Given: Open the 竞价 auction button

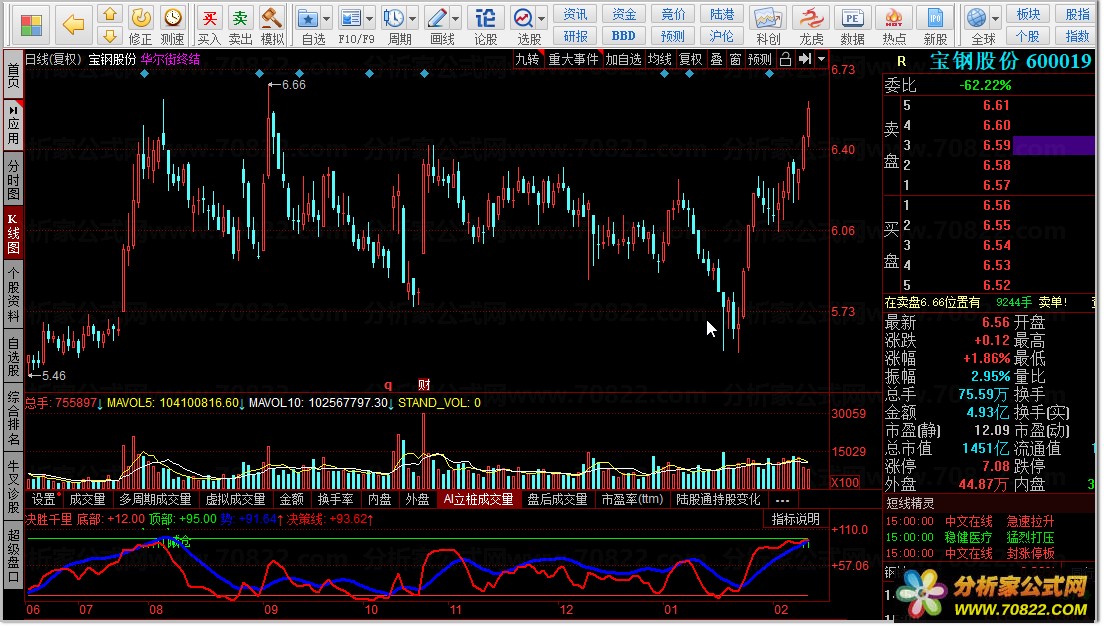Looking at the screenshot, I should tap(673, 14).
